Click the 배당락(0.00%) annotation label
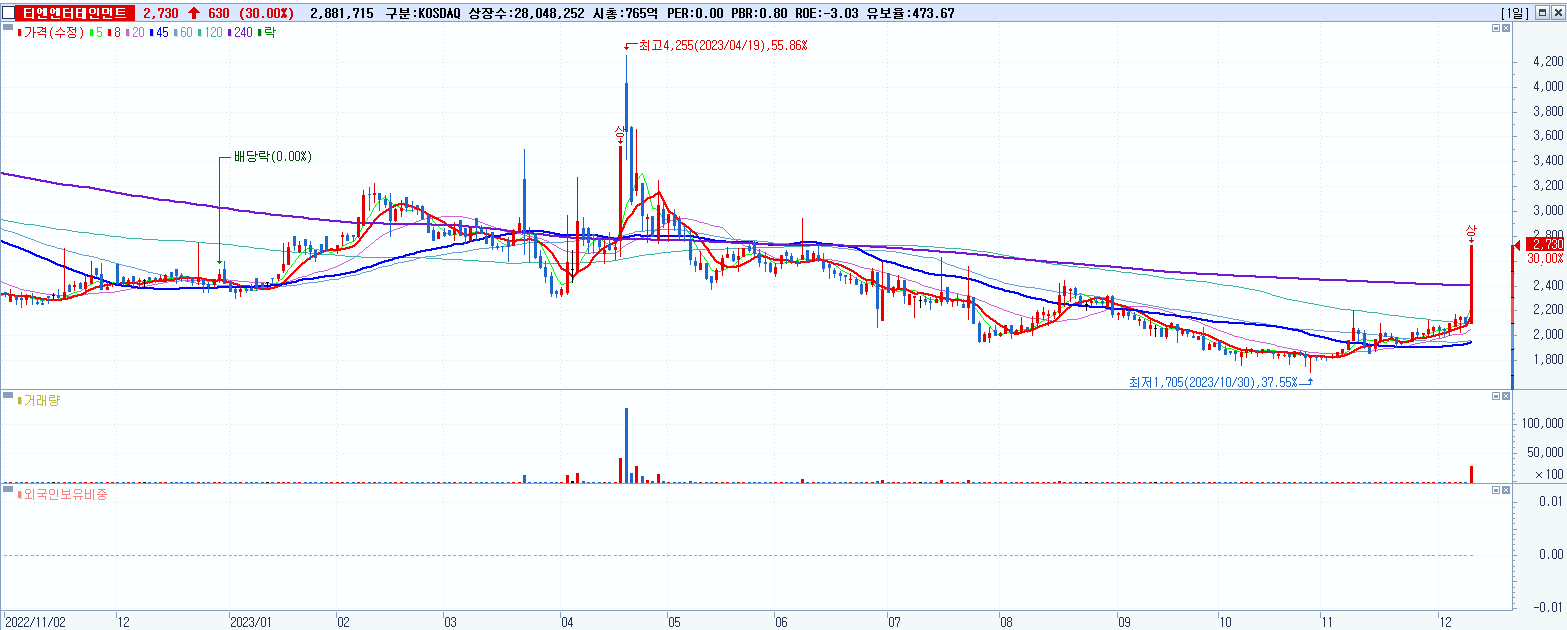The width and height of the screenshot is (1567, 630). pos(273,157)
